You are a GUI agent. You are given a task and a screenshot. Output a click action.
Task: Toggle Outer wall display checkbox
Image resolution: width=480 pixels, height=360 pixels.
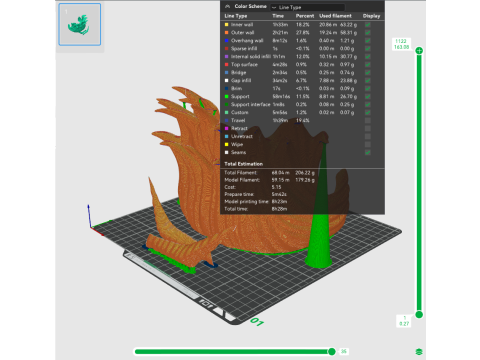pos(368,33)
